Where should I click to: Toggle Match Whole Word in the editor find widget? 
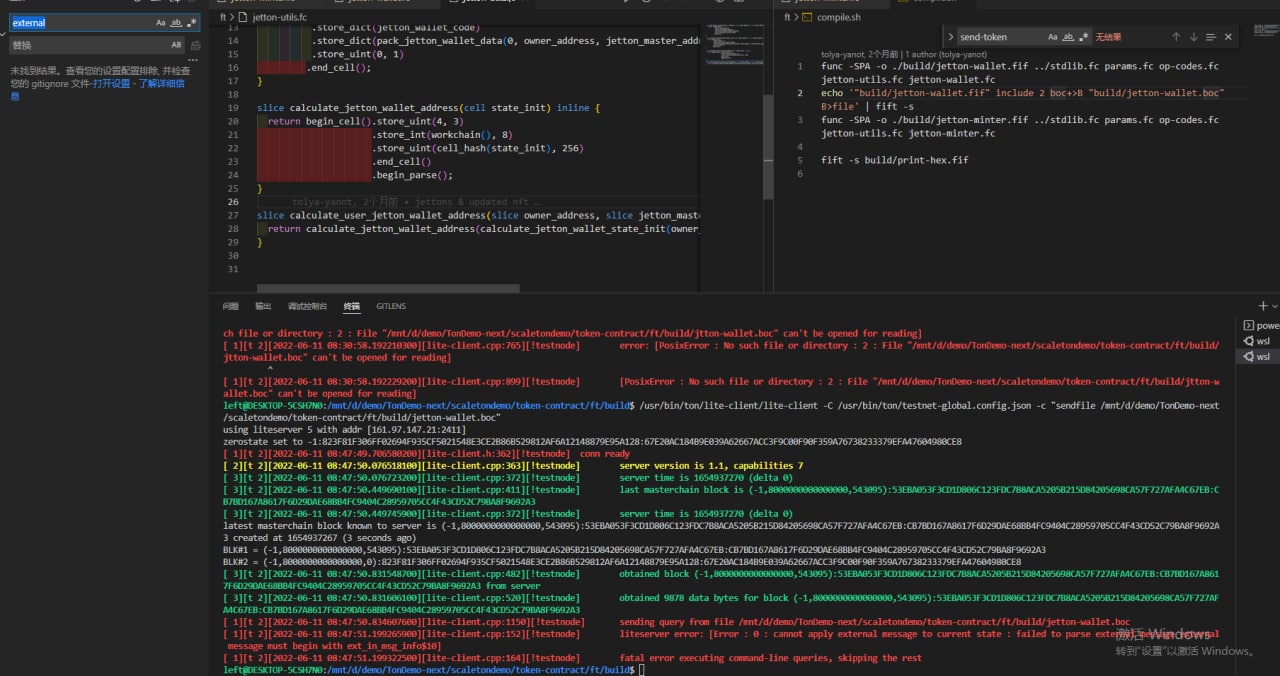click(x=1068, y=37)
